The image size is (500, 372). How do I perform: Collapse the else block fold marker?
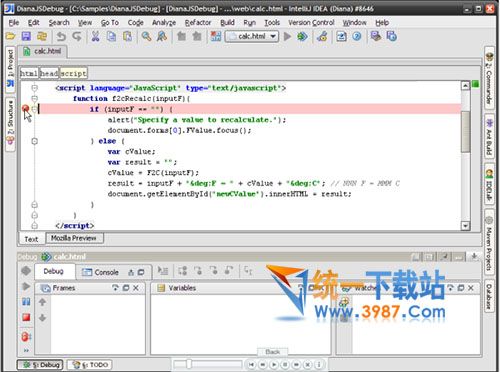coord(34,141)
